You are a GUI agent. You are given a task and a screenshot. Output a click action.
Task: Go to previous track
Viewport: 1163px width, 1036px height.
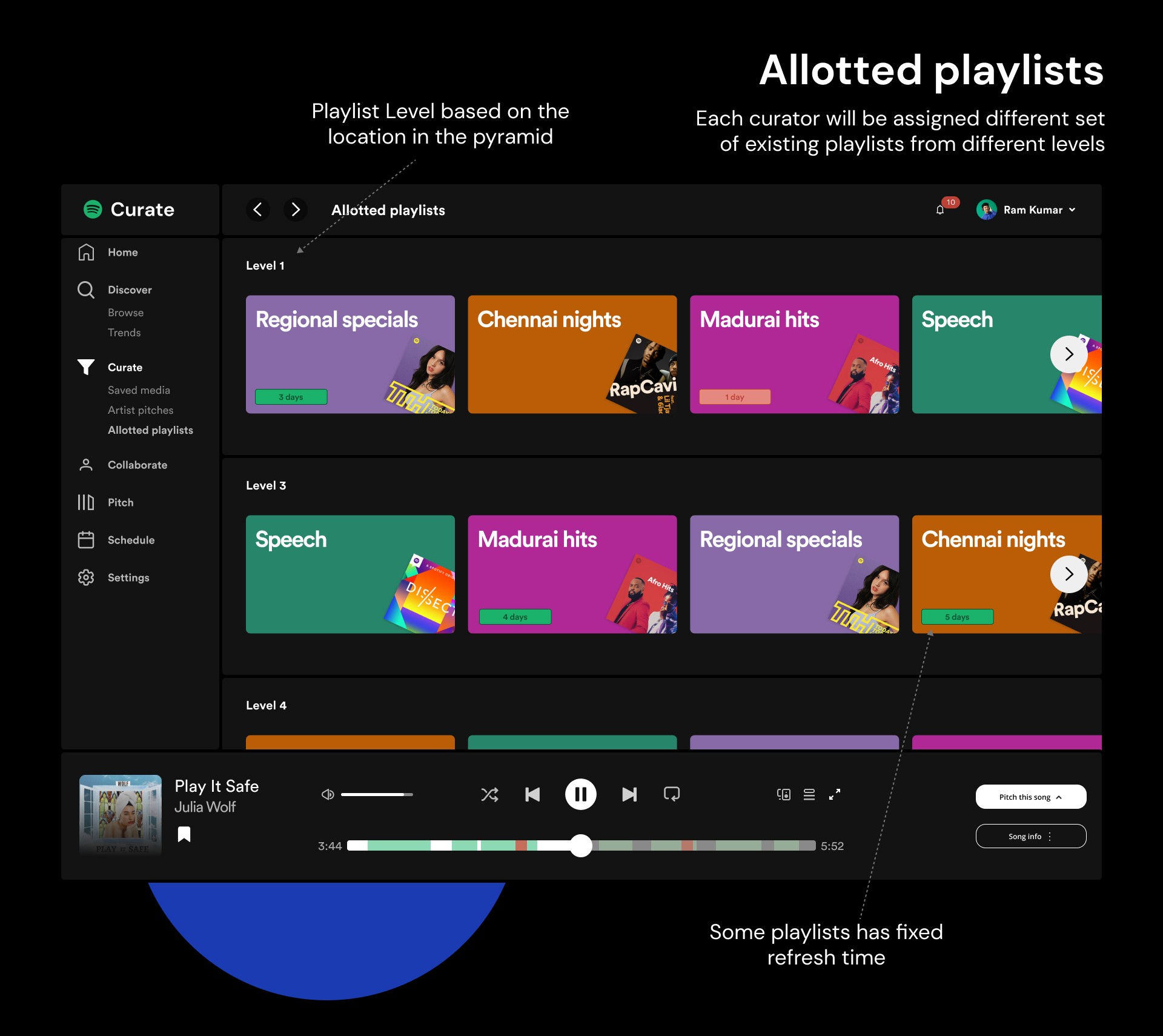(532, 794)
